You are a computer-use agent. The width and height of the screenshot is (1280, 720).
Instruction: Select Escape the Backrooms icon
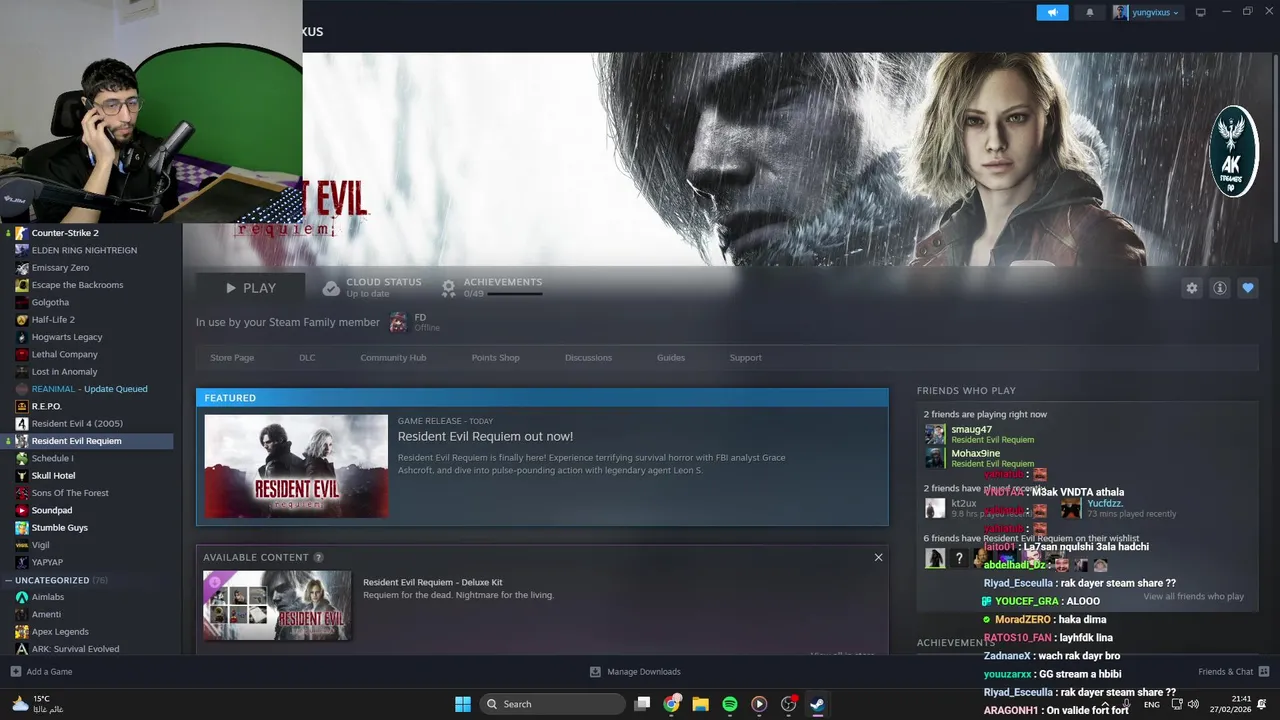coord(22,285)
